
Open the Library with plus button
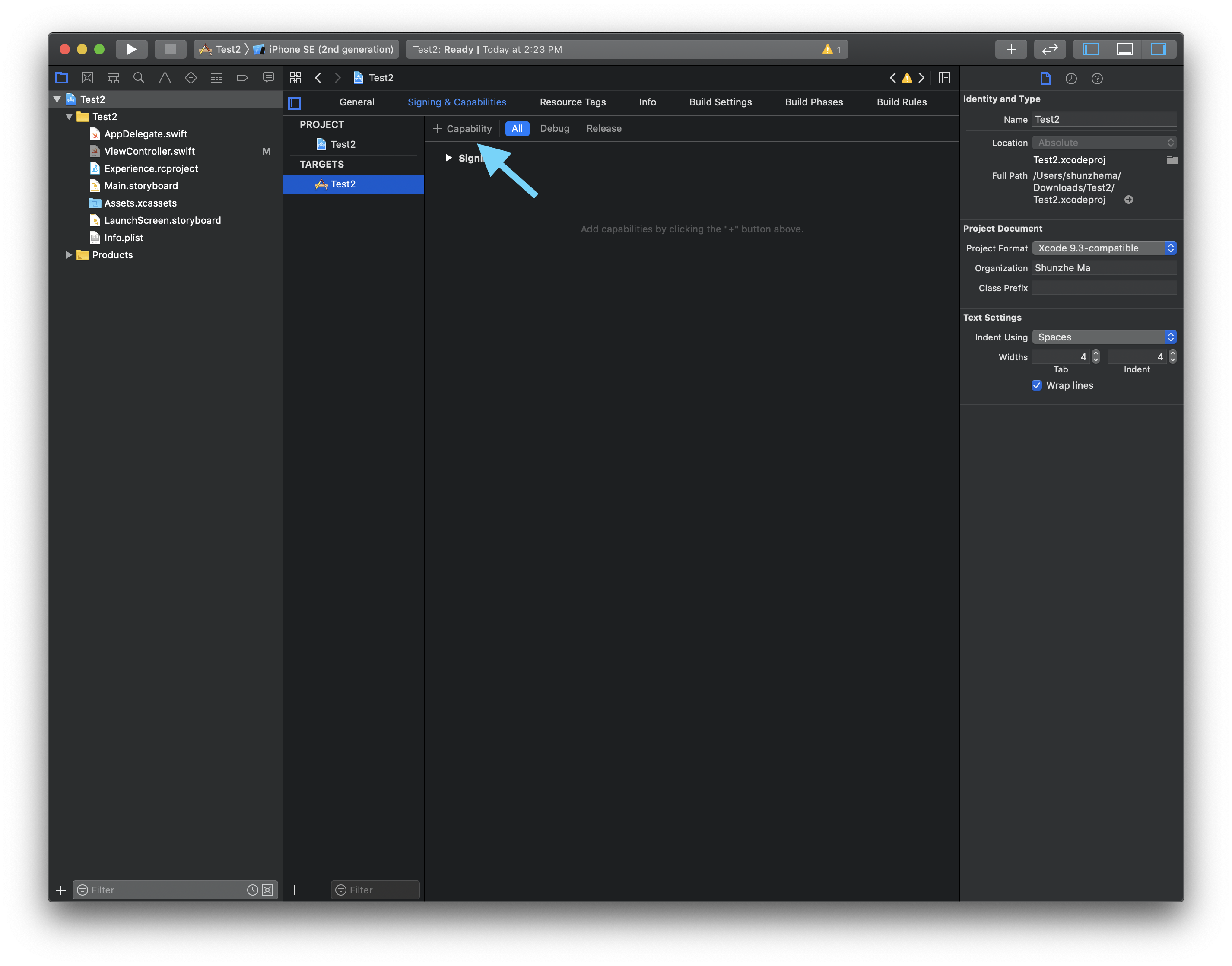1011,49
